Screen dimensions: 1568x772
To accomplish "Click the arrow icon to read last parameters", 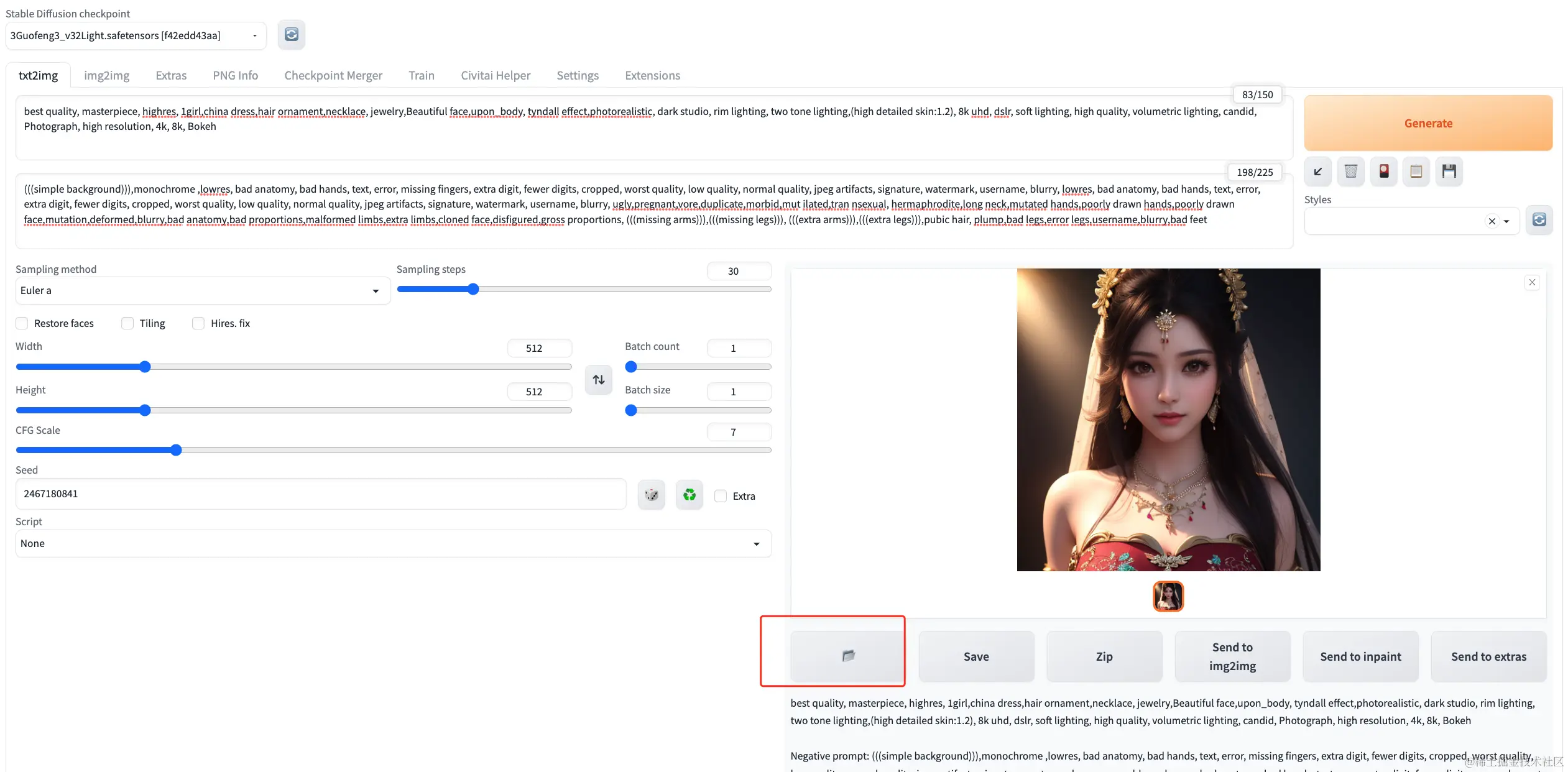I will (1317, 172).
